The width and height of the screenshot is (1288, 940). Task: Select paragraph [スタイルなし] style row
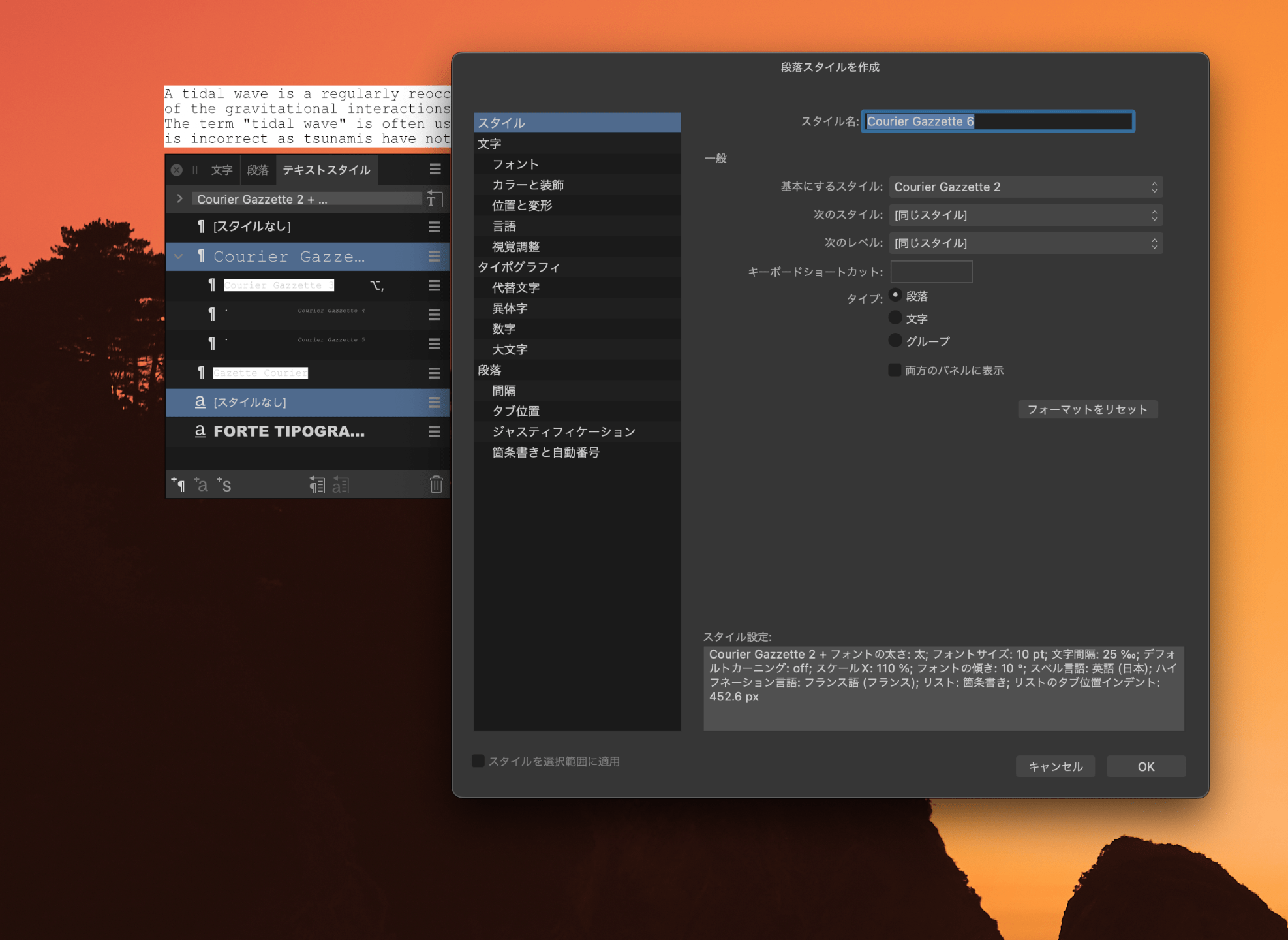pyautogui.click(x=307, y=227)
